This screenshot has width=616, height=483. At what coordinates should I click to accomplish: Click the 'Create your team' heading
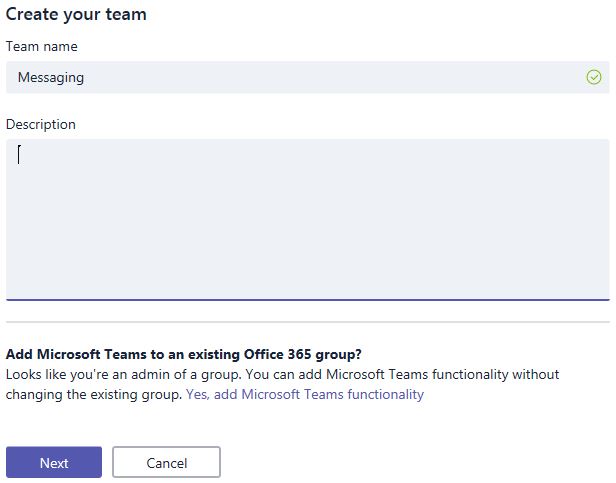tap(76, 15)
